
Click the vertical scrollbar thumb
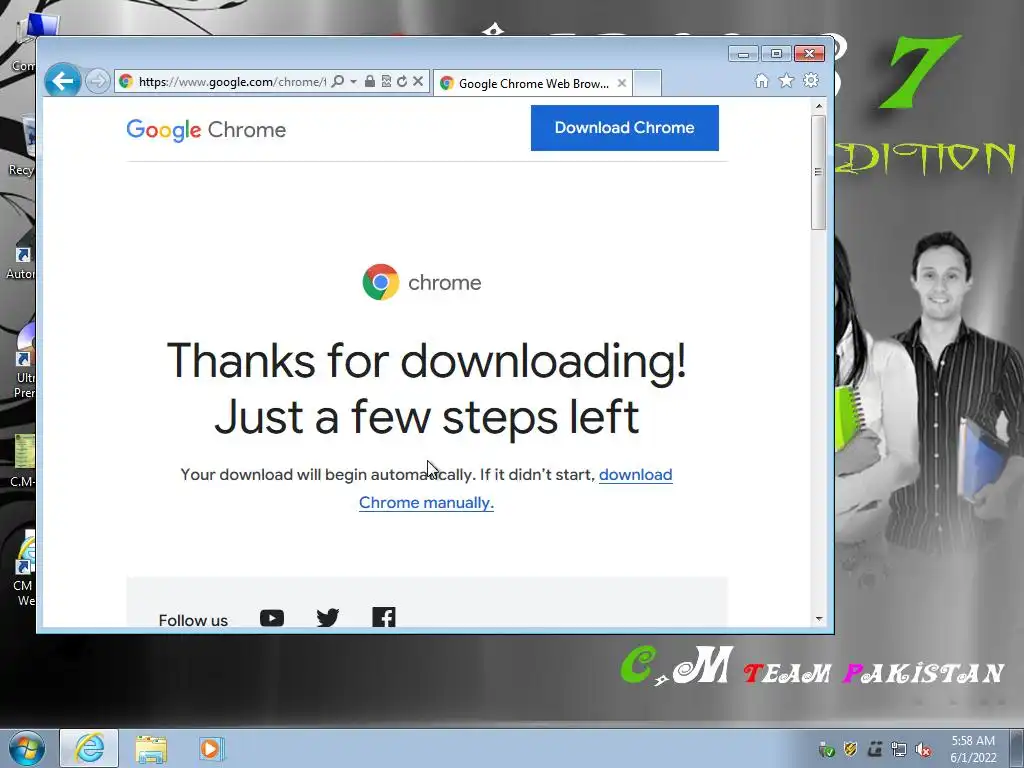coord(819,172)
